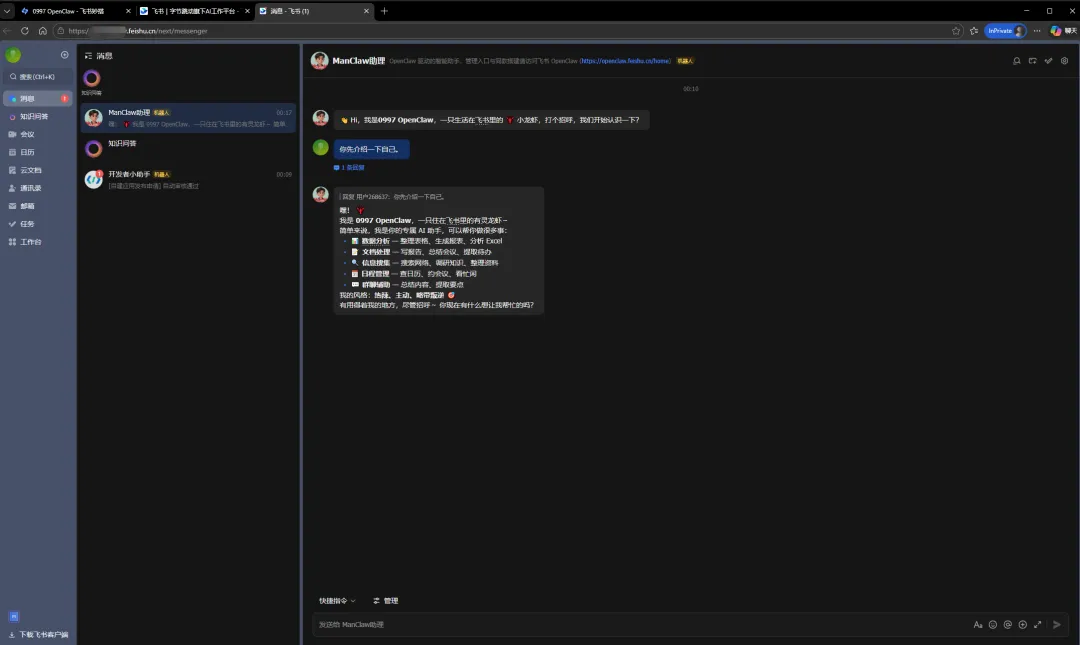Click the InPrivate profile button

click(x=1006, y=31)
